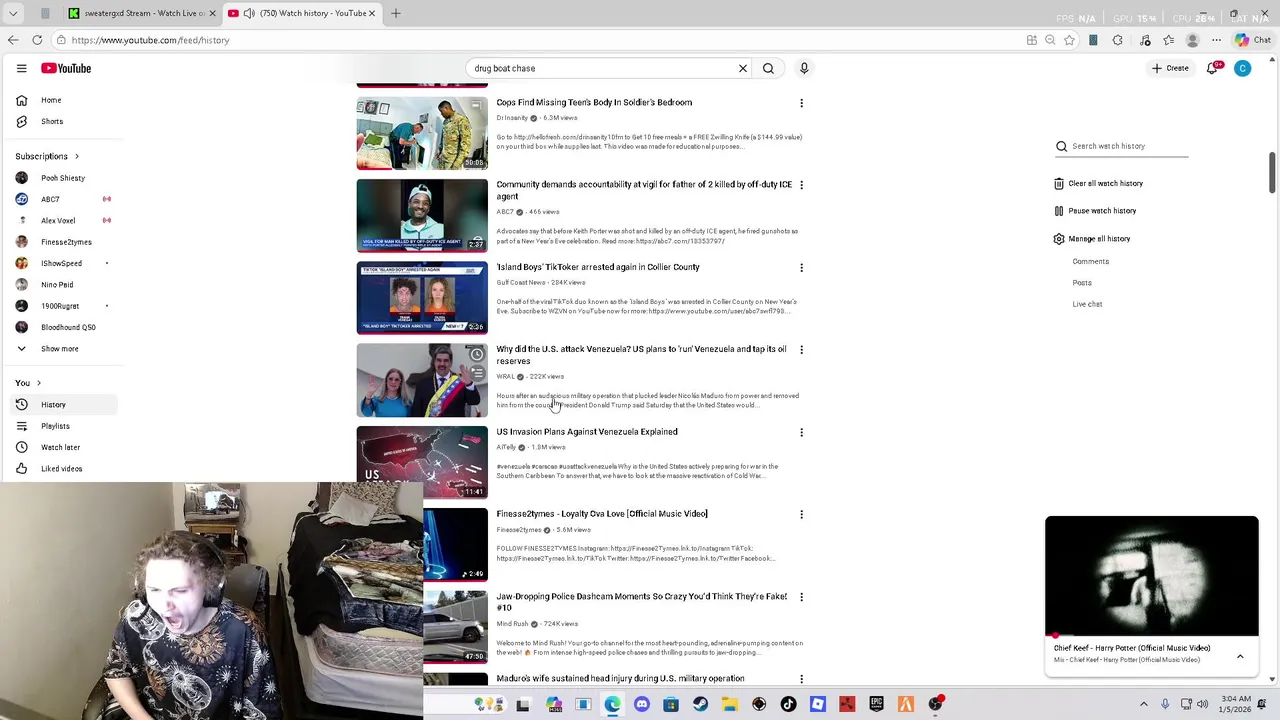This screenshot has width=1280, height=720.
Task: Expand the Chief Keef miniplayer chevron
Action: click(x=1240, y=657)
